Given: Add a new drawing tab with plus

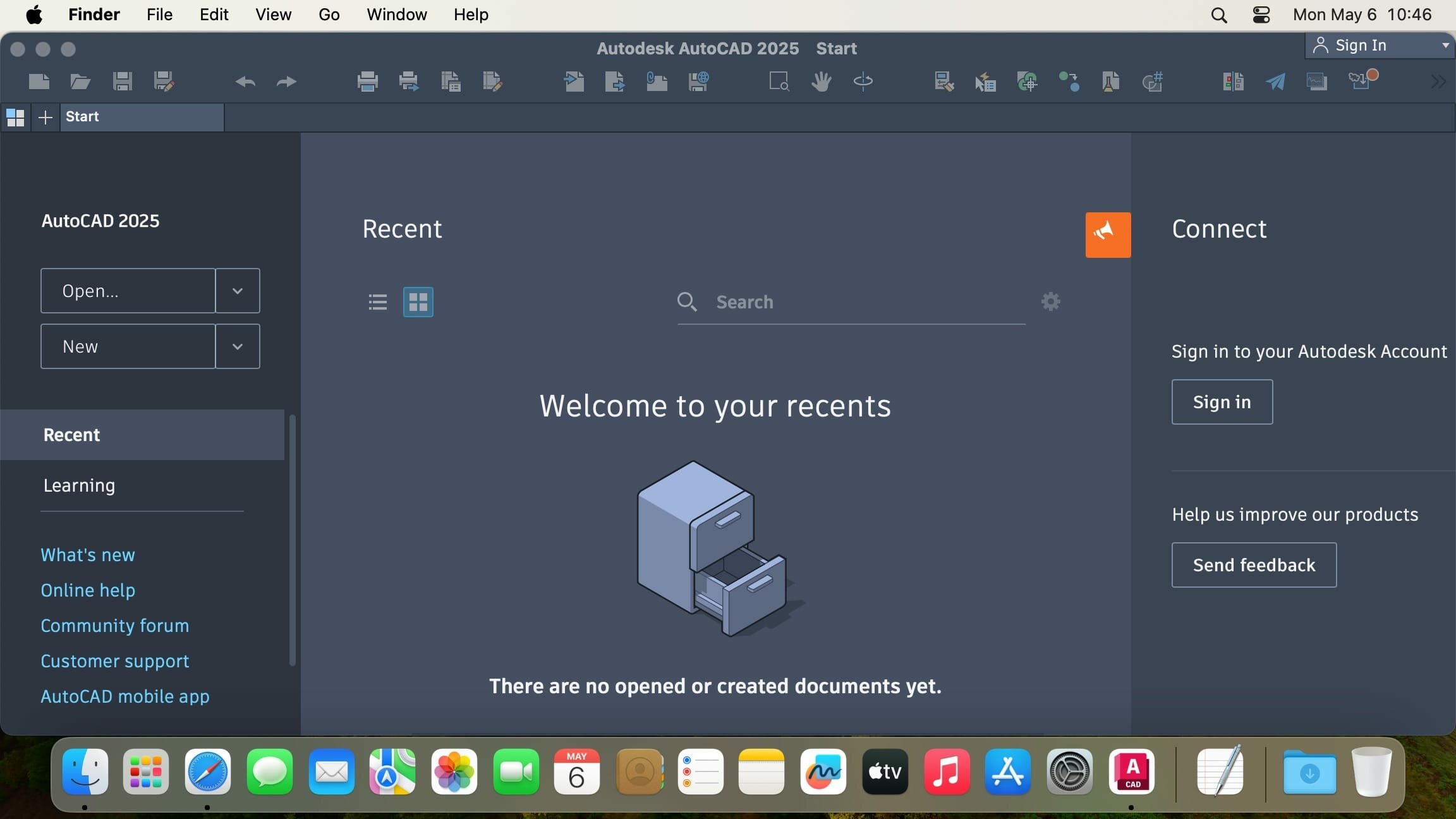Looking at the screenshot, I should click(x=45, y=117).
